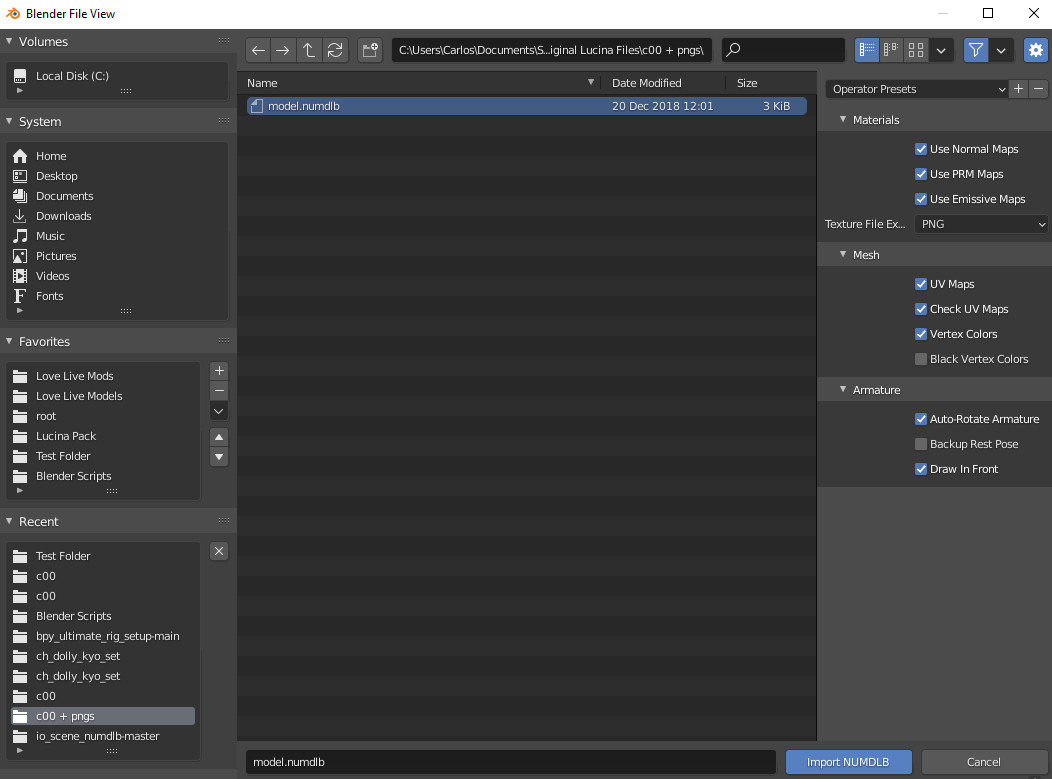Collapse the Armature section
The image size is (1052, 779).
843,389
